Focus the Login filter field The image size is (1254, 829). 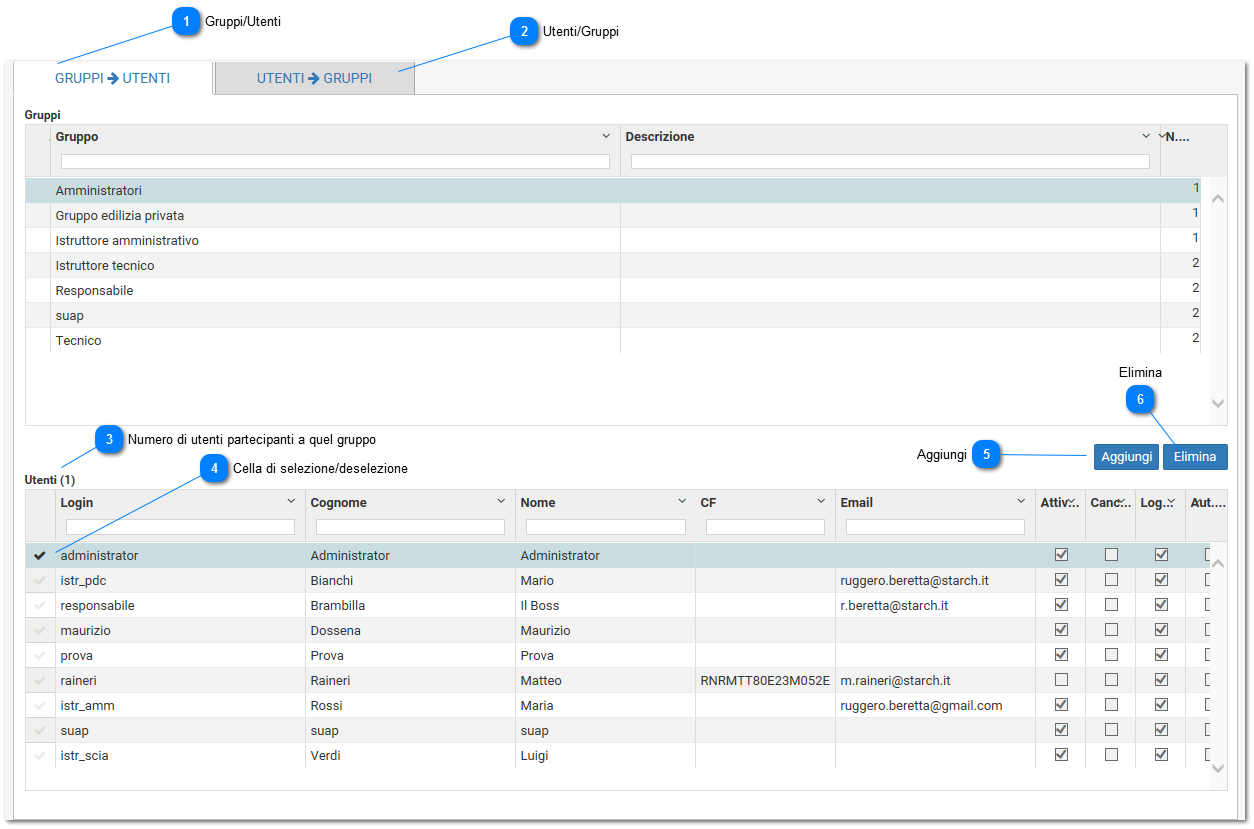(180, 526)
